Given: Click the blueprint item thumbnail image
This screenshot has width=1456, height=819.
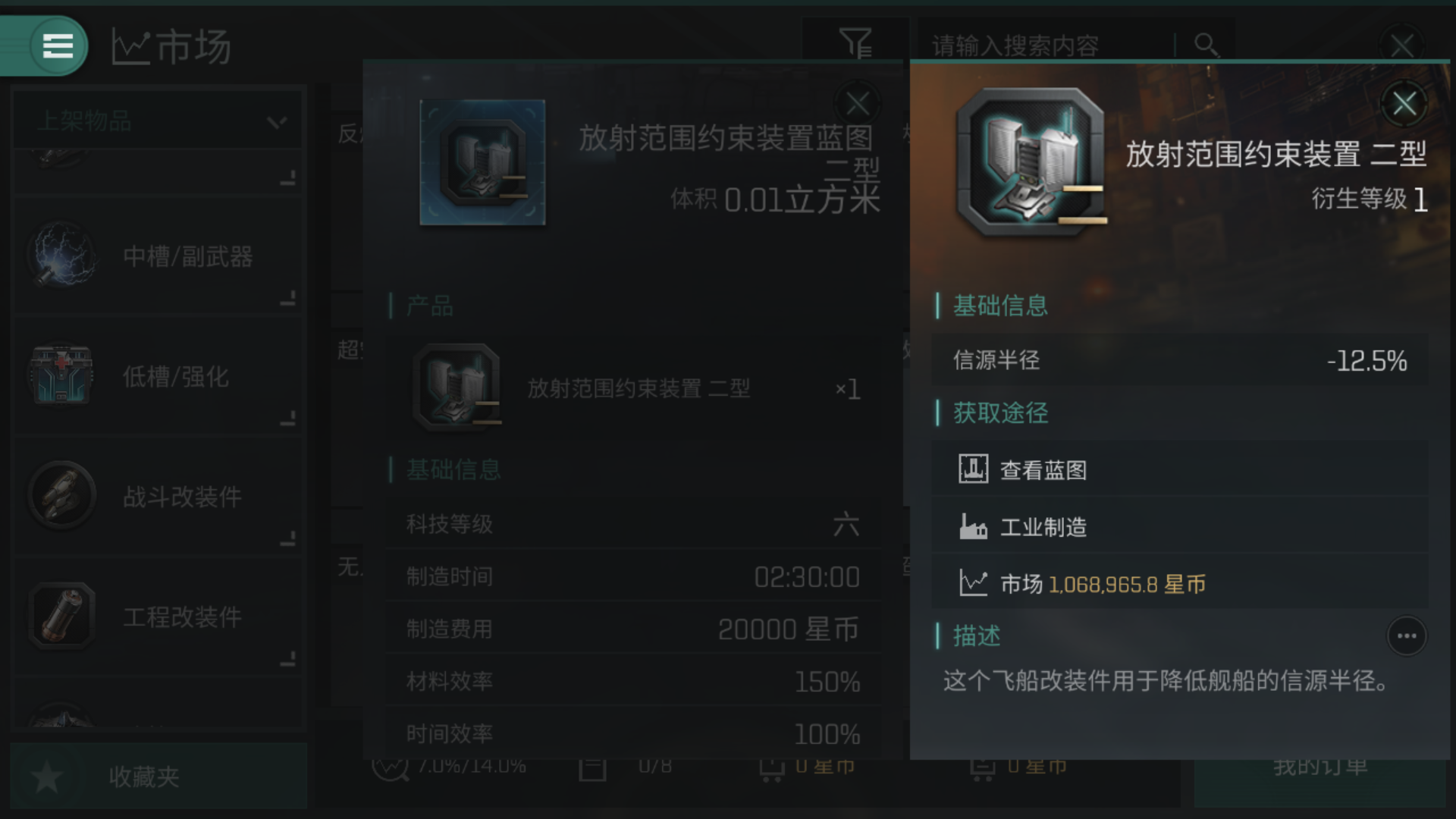Looking at the screenshot, I should pyautogui.click(x=482, y=162).
